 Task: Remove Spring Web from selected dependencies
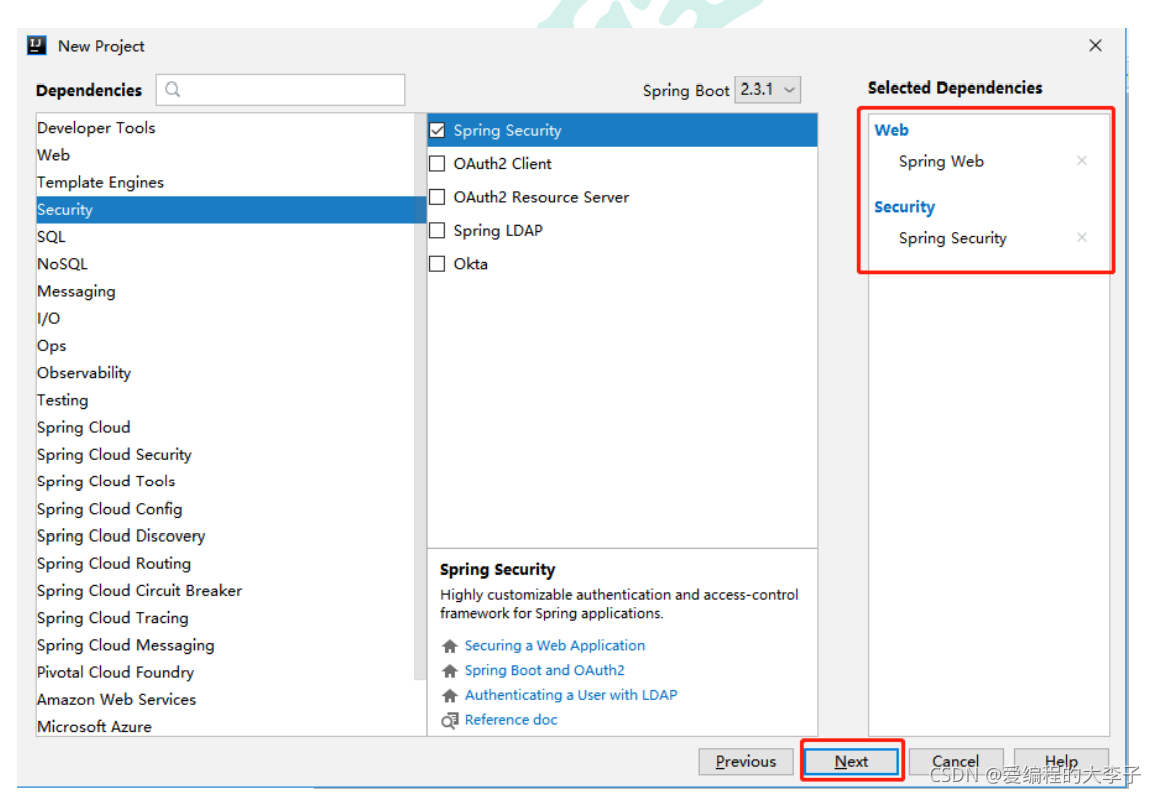click(1082, 161)
